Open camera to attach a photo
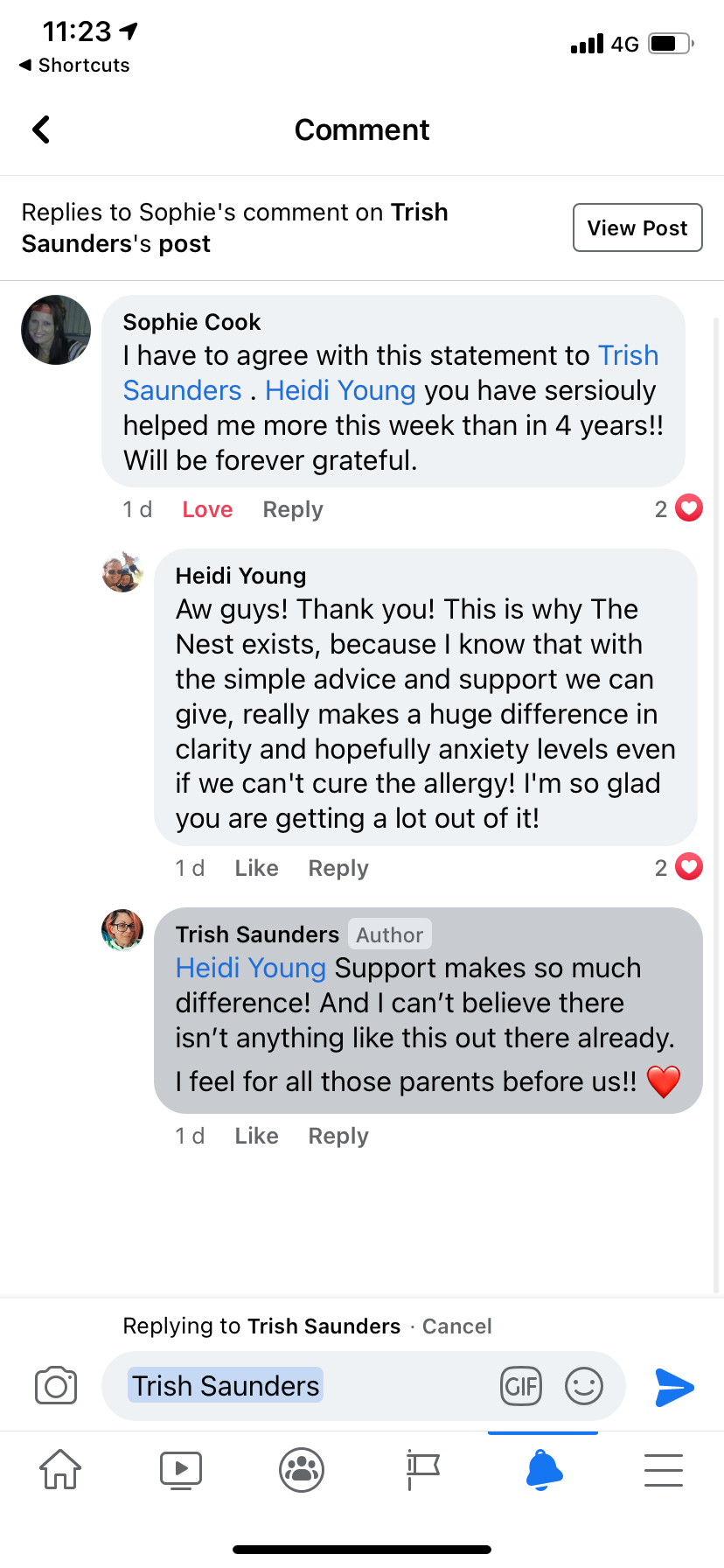The width and height of the screenshot is (724, 1568). pyautogui.click(x=56, y=1386)
